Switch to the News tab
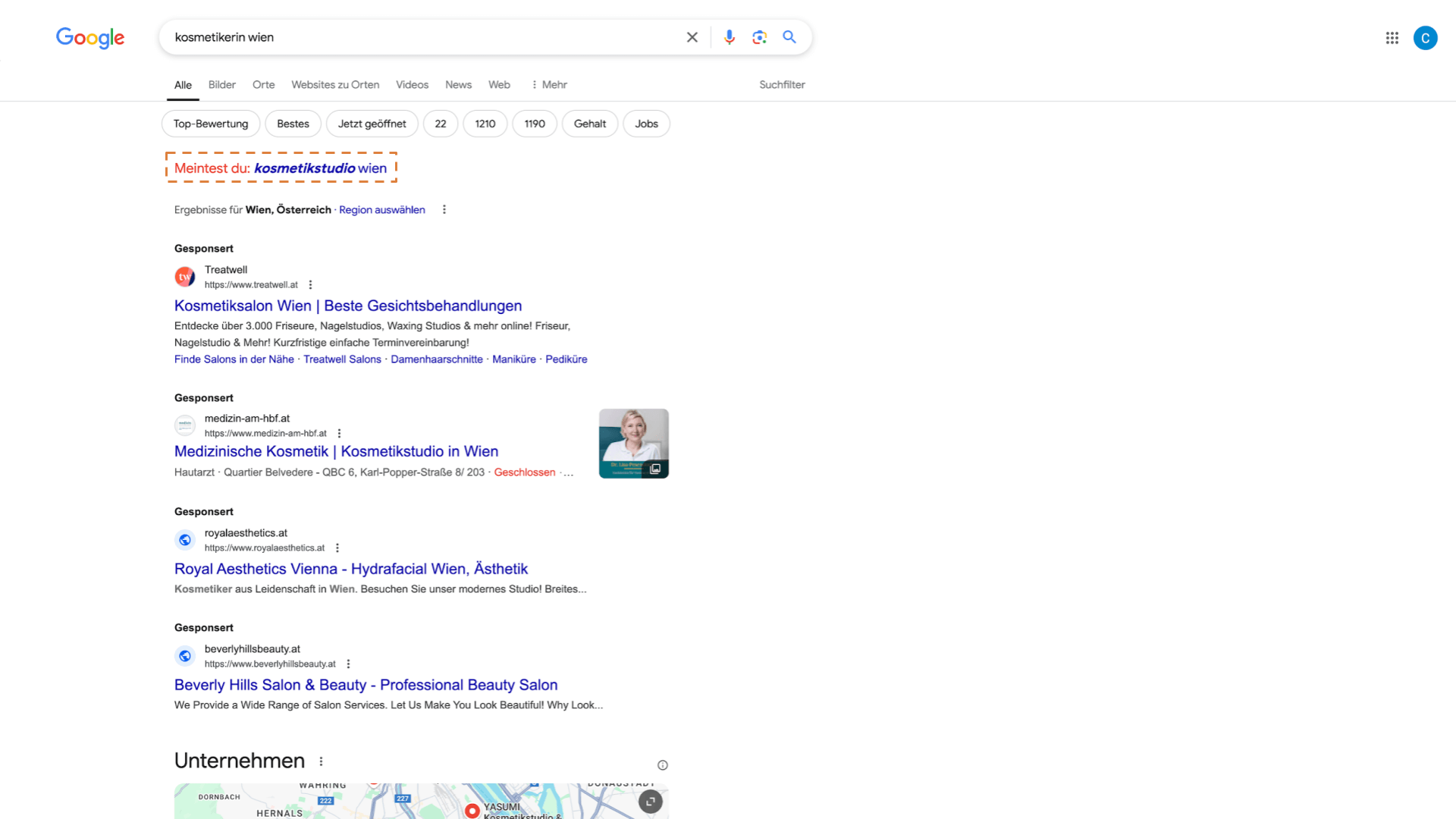The image size is (1456, 819). [x=458, y=85]
